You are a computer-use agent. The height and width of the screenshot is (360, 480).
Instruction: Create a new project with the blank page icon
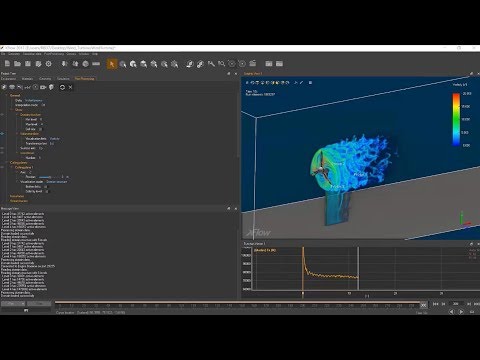click(x=7, y=64)
